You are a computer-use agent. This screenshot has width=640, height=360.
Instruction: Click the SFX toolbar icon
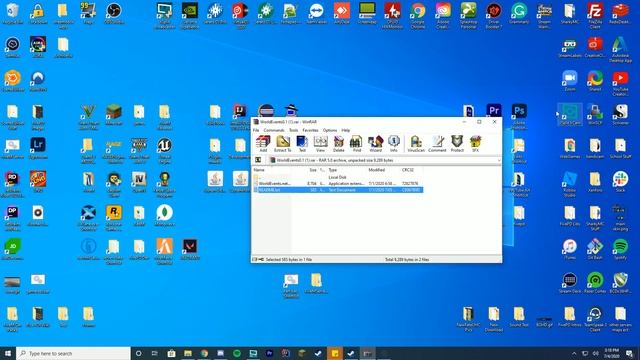click(475, 144)
